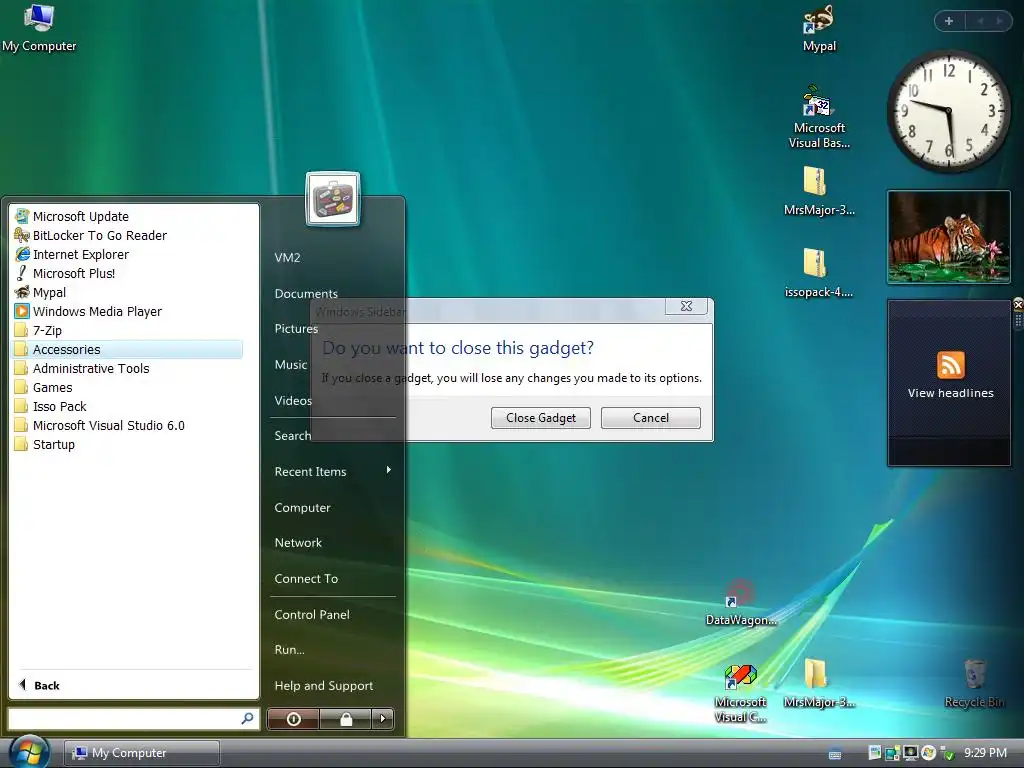Click the 9:29 PM taskbar clock

click(x=985, y=753)
